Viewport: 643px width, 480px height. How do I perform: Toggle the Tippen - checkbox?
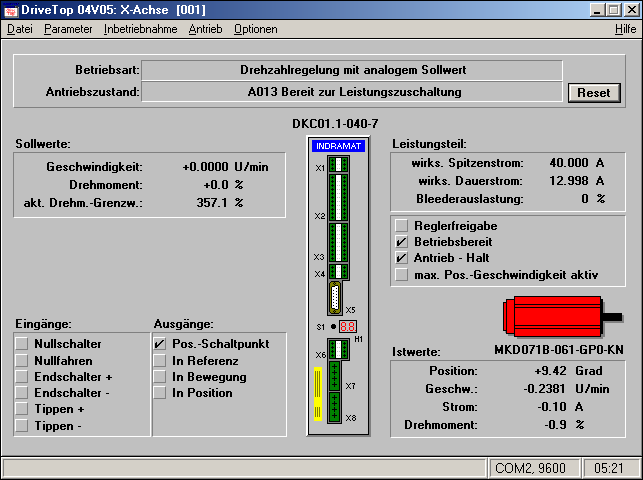22,425
